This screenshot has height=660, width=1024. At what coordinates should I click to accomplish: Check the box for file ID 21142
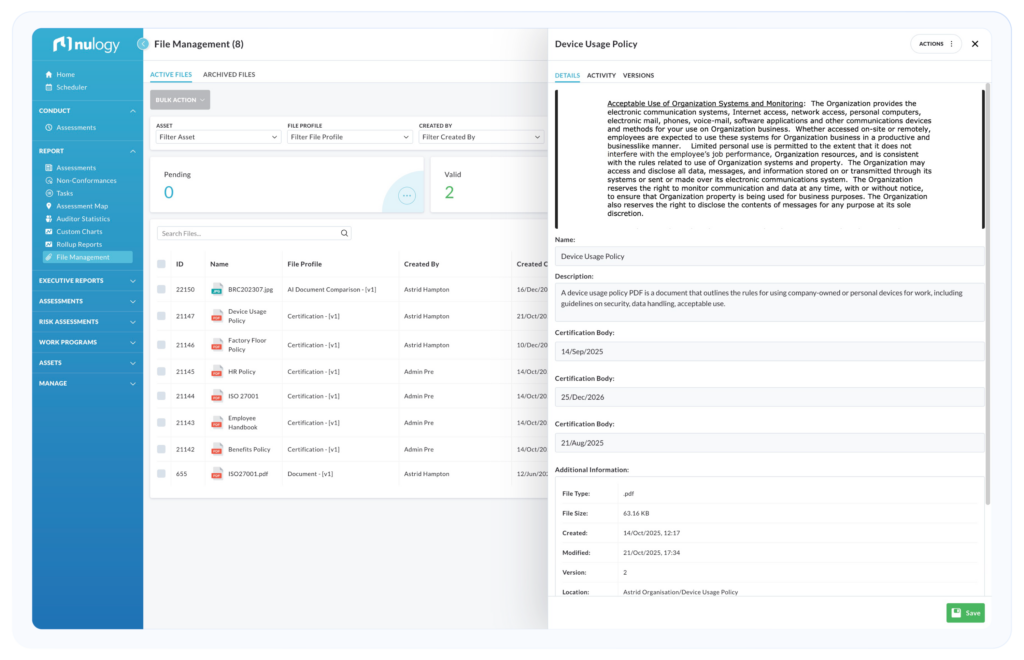point(161,449)
